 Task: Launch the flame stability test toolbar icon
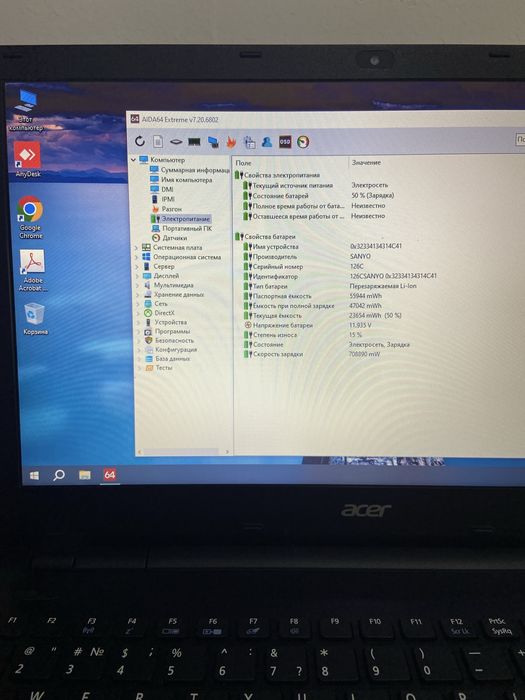[x=231, y=142]
